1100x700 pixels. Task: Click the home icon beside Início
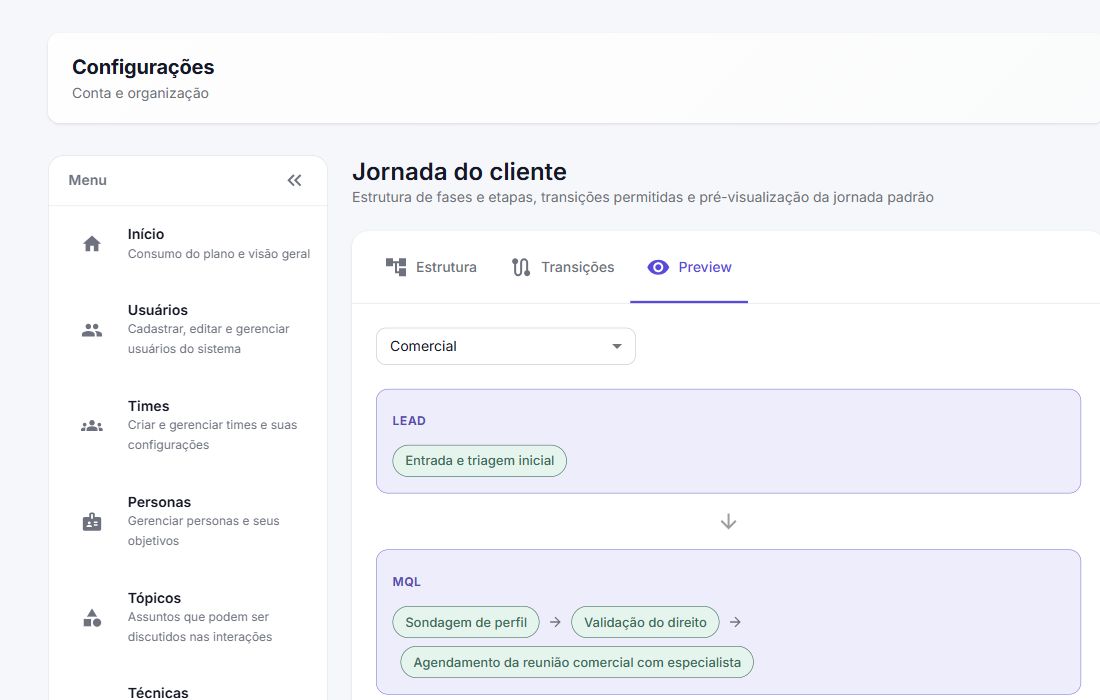(92, 244)
